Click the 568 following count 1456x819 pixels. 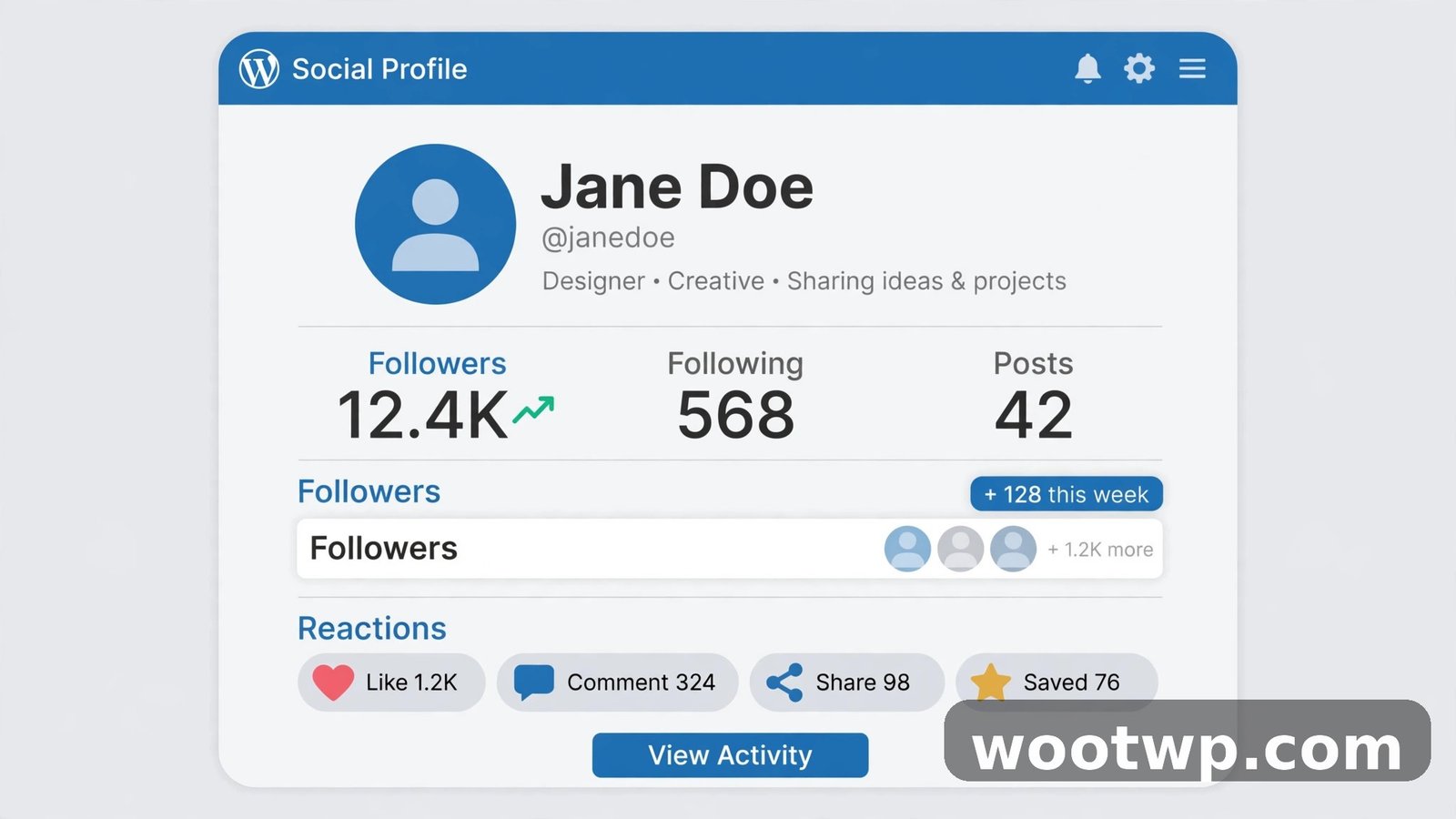735,416
